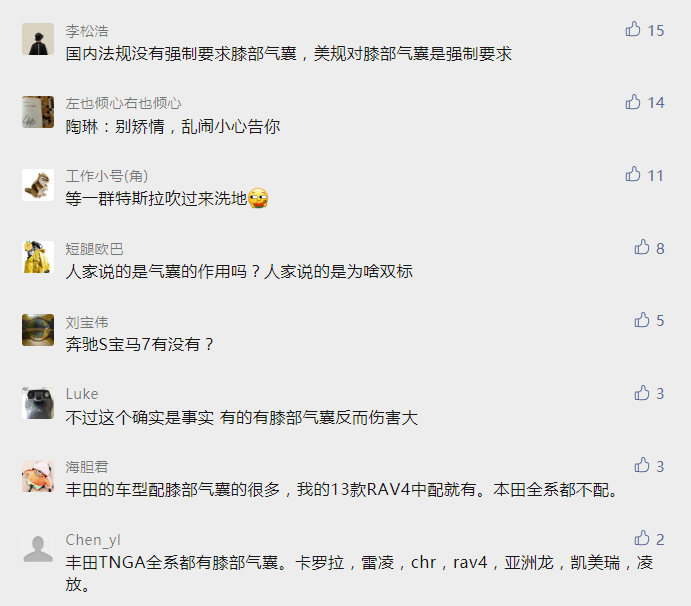Open 左也倾心右也倾心 avatar picture
This screenshot has height=606, width=691.
click(x=38, y=112)
